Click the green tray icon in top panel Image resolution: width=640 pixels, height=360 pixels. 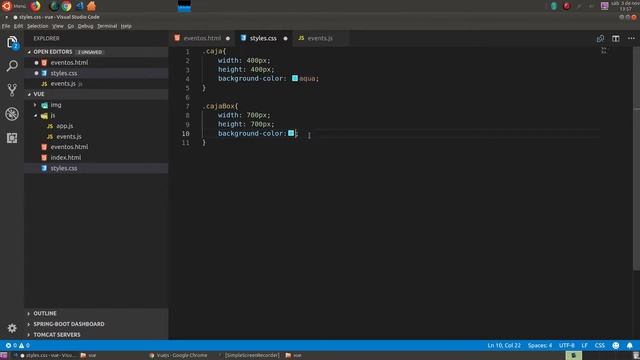coord(554,6)
